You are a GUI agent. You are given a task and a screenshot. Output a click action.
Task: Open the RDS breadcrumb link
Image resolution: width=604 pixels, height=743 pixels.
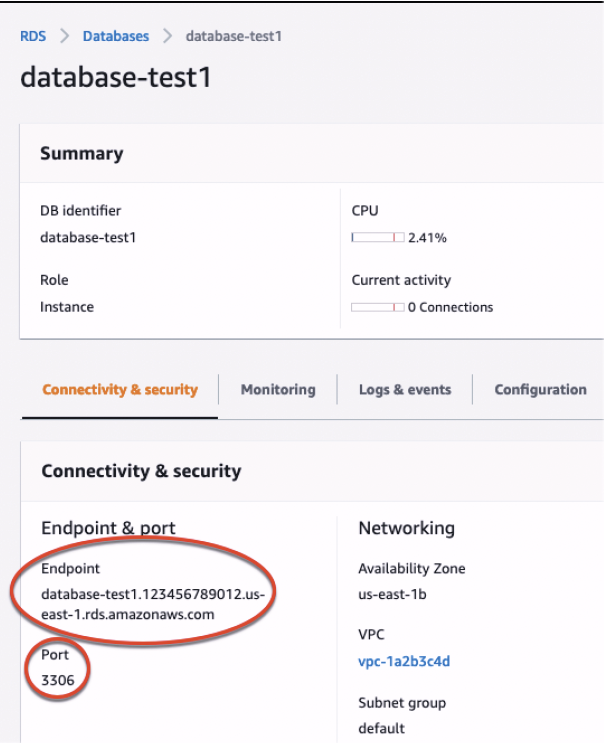[33, 36]
